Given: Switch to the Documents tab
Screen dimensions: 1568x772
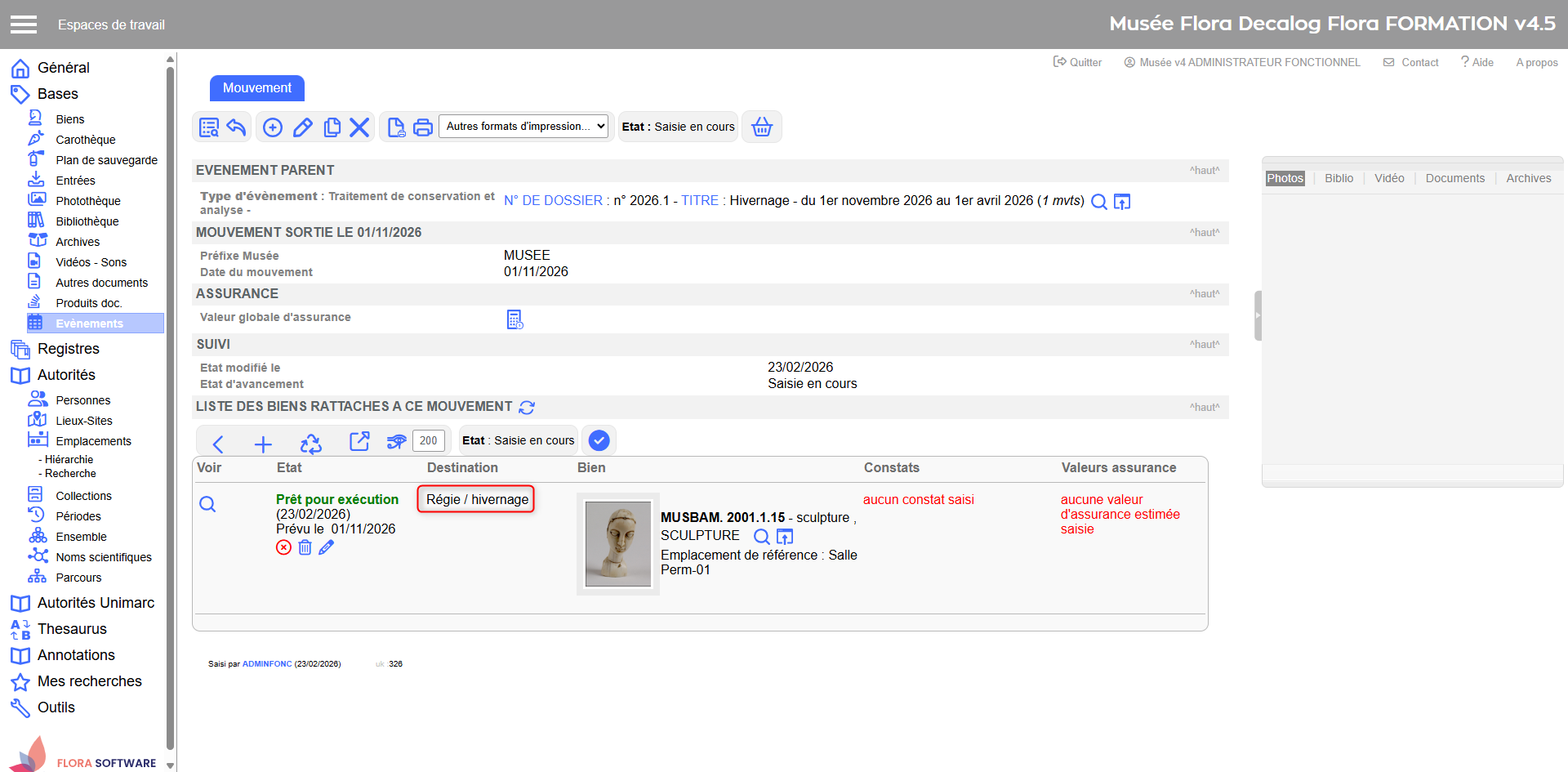Looking at the screenshot, I should pos(1454,178).
